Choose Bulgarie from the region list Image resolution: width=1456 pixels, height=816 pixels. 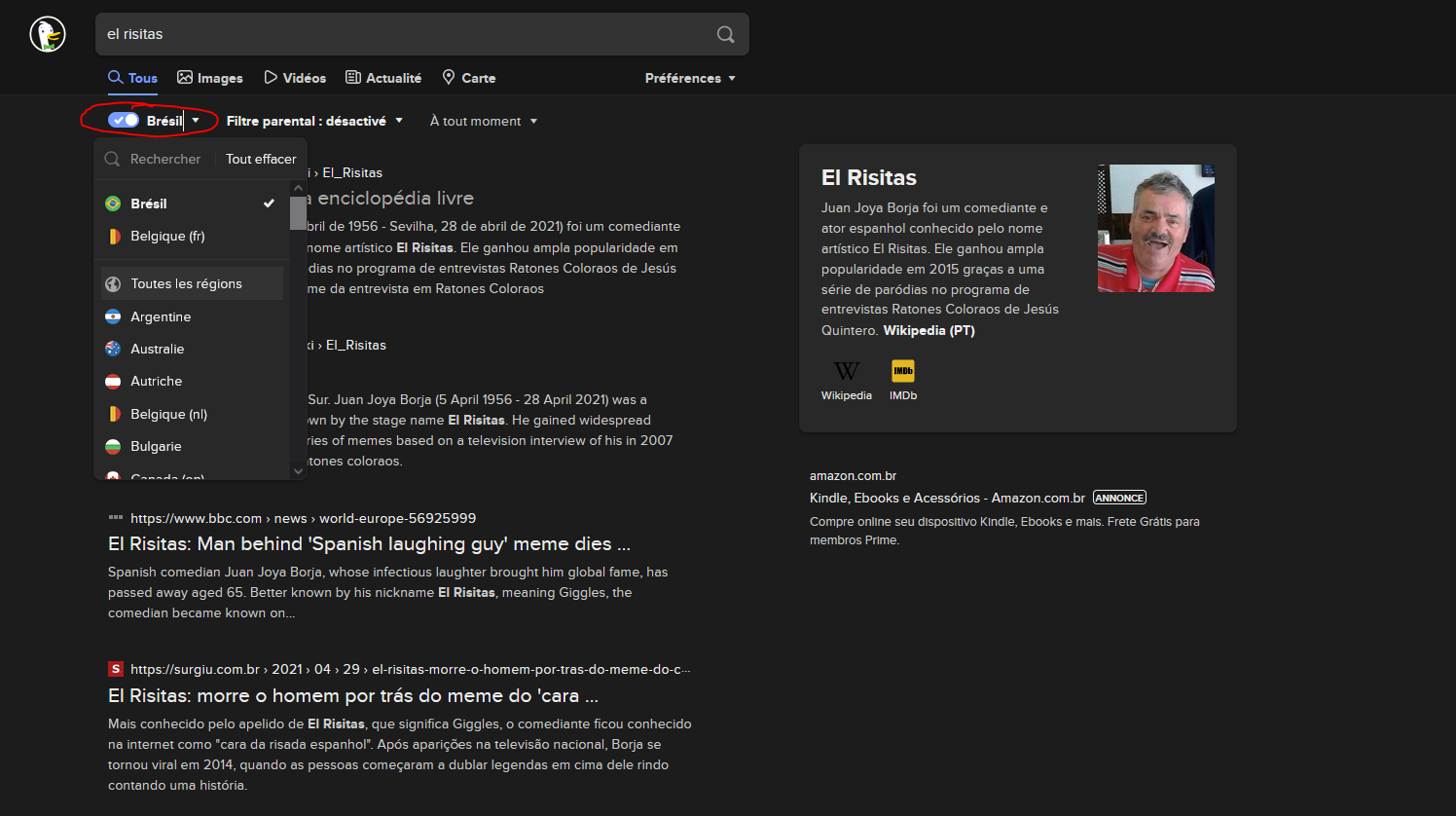pyautogui.click(x=191, y=446)
